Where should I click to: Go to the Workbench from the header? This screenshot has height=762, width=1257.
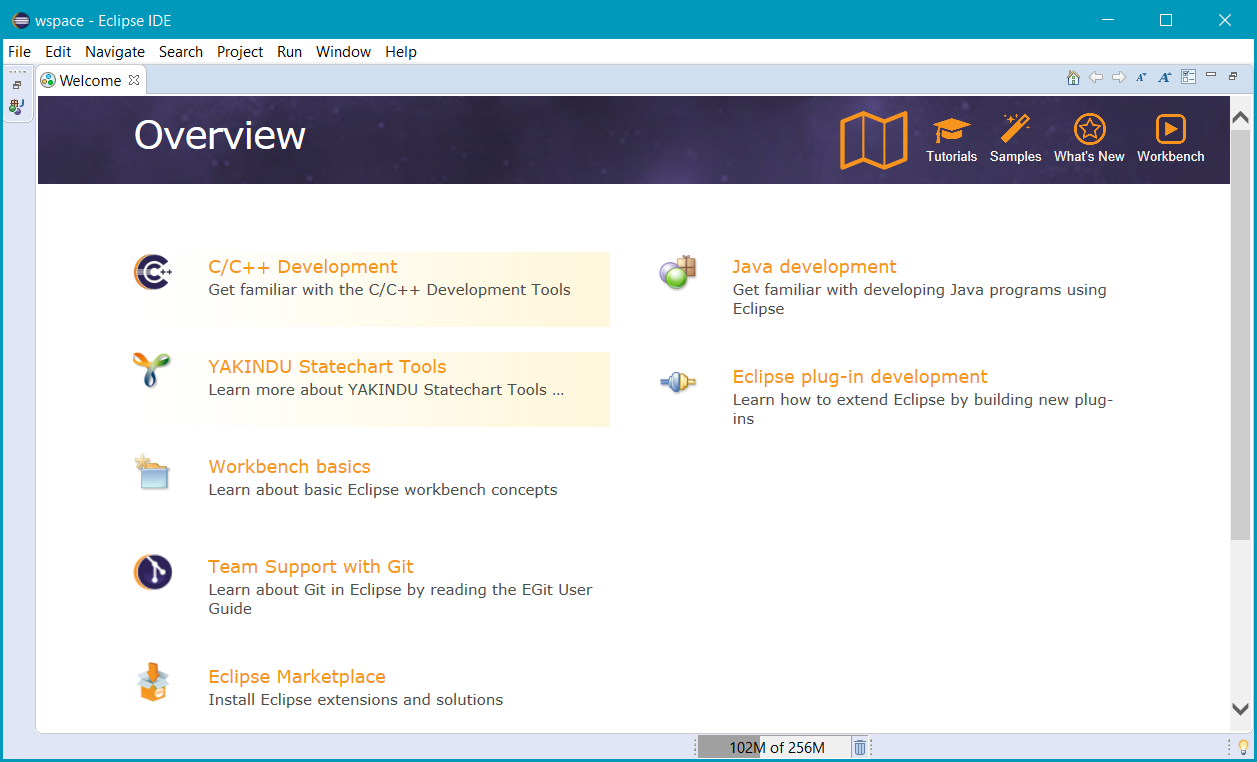click(1171, 139)
